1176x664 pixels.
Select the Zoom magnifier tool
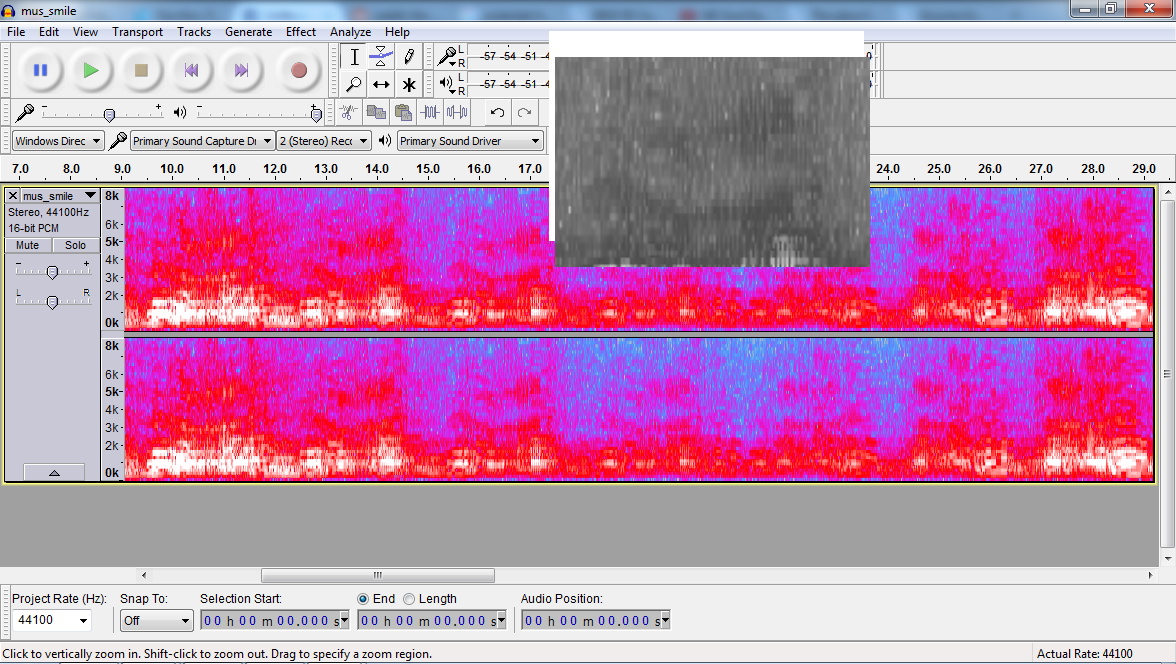[x=354, y=85]
